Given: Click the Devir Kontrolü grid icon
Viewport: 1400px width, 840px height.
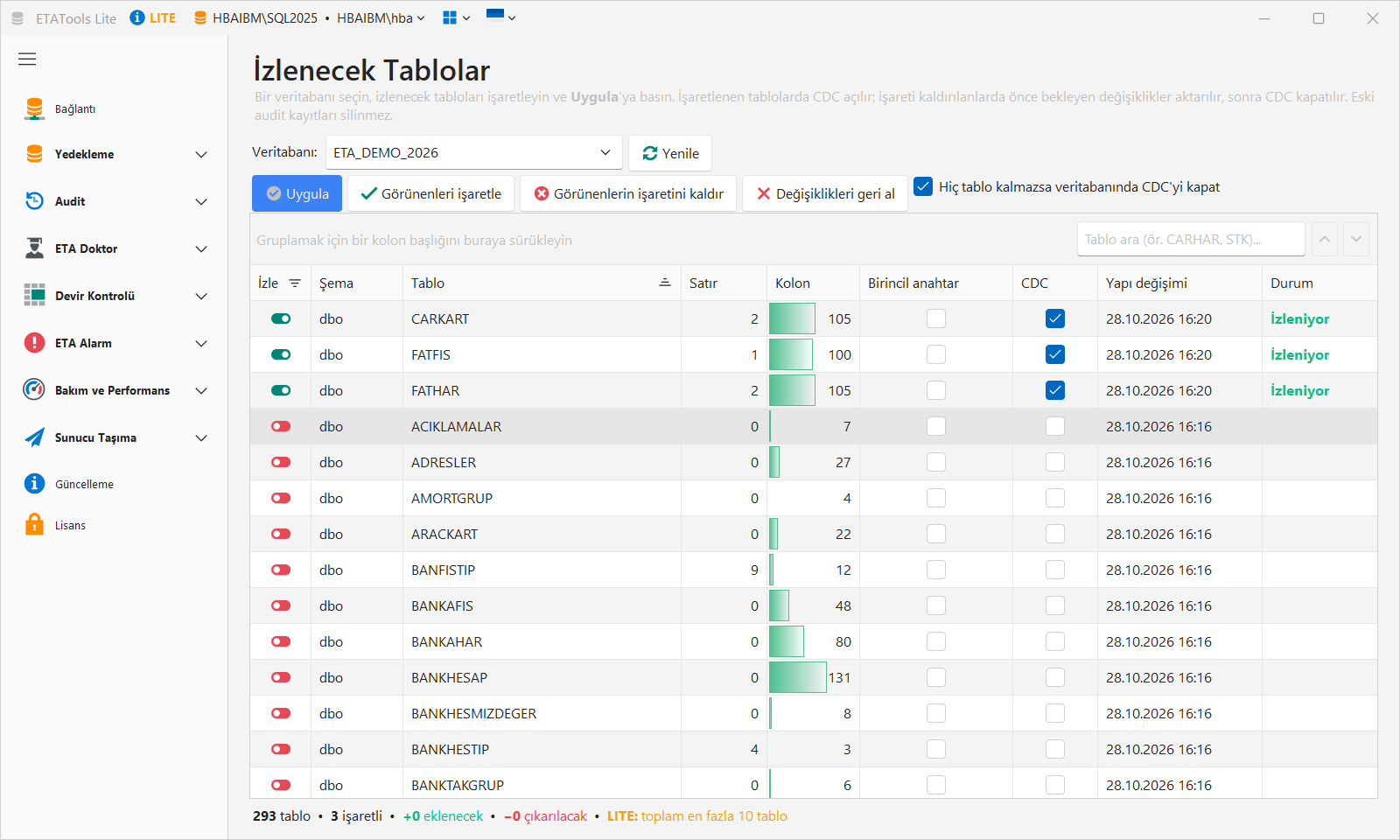Looking at the screenshot, I should (34, 296).
